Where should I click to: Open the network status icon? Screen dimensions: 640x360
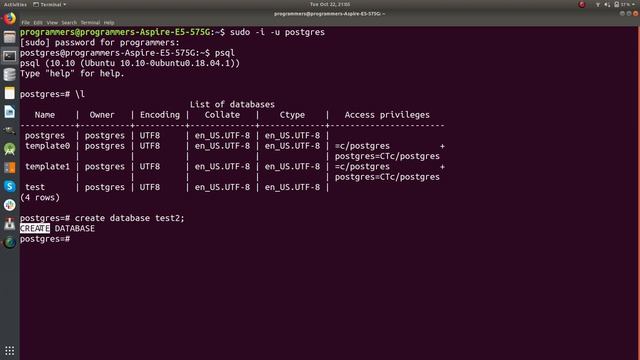[598, 4]
